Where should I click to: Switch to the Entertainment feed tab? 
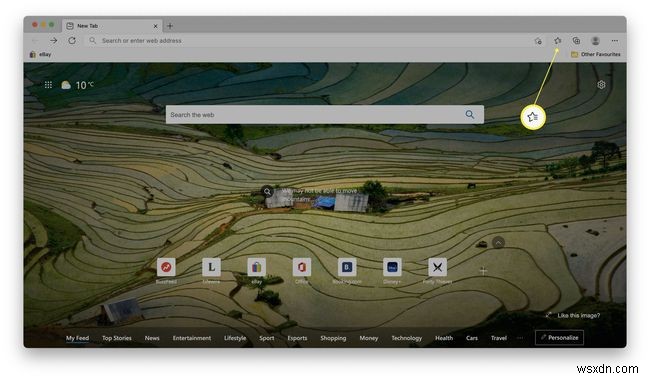(192, 338)
